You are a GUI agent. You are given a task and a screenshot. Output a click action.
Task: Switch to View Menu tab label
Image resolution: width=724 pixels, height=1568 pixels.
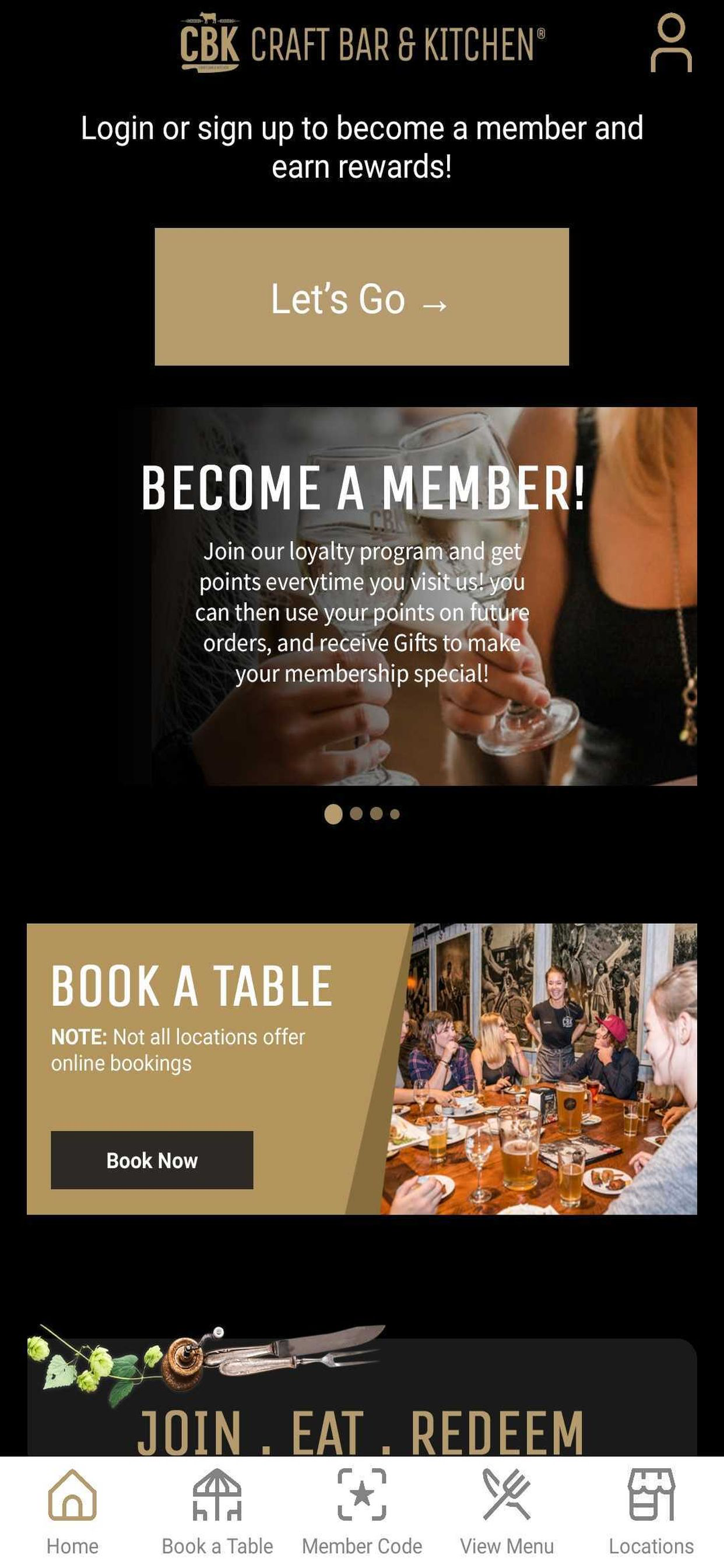507,1545
